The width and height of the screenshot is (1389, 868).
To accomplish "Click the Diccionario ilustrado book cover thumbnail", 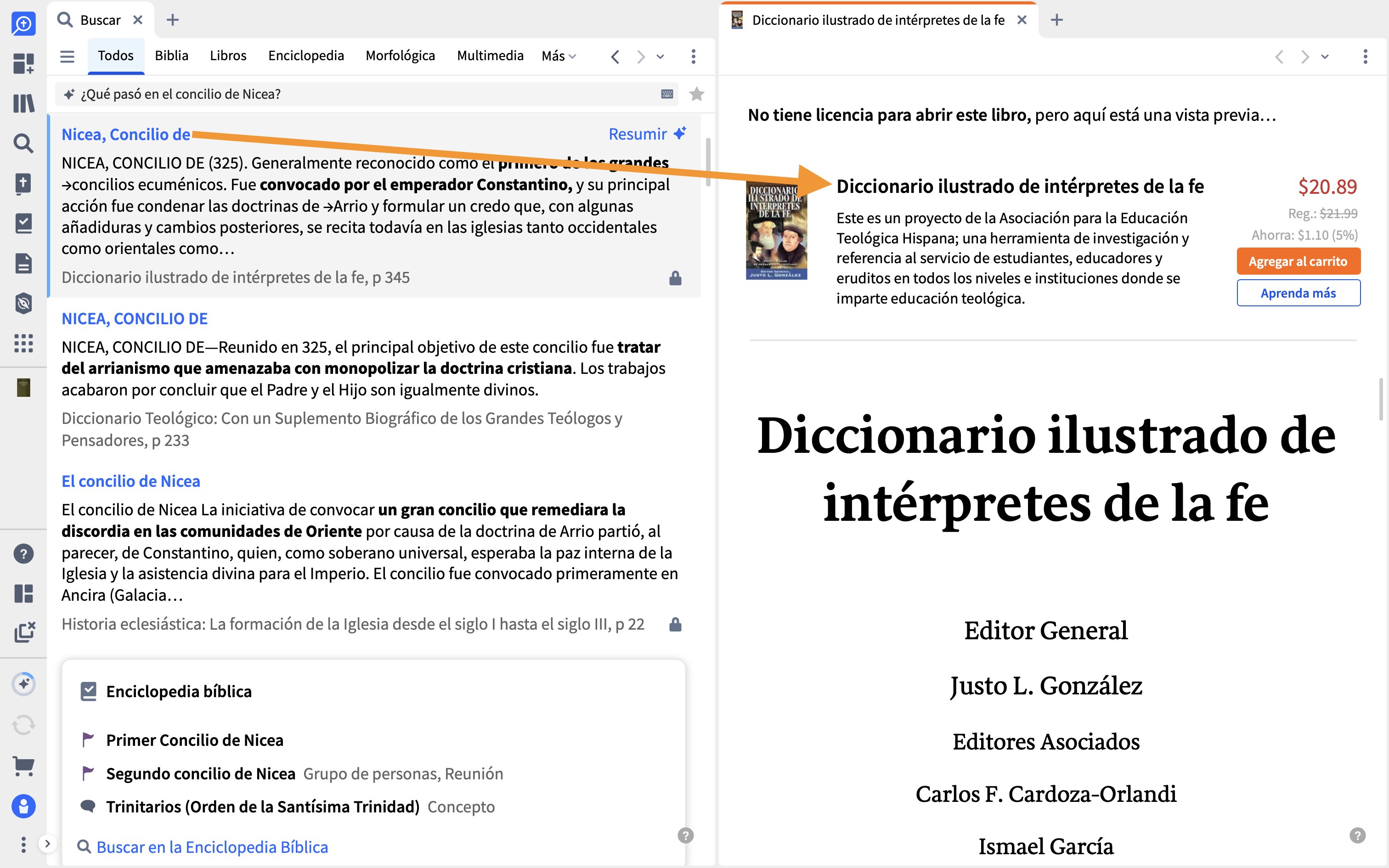I will coord(777,231).
